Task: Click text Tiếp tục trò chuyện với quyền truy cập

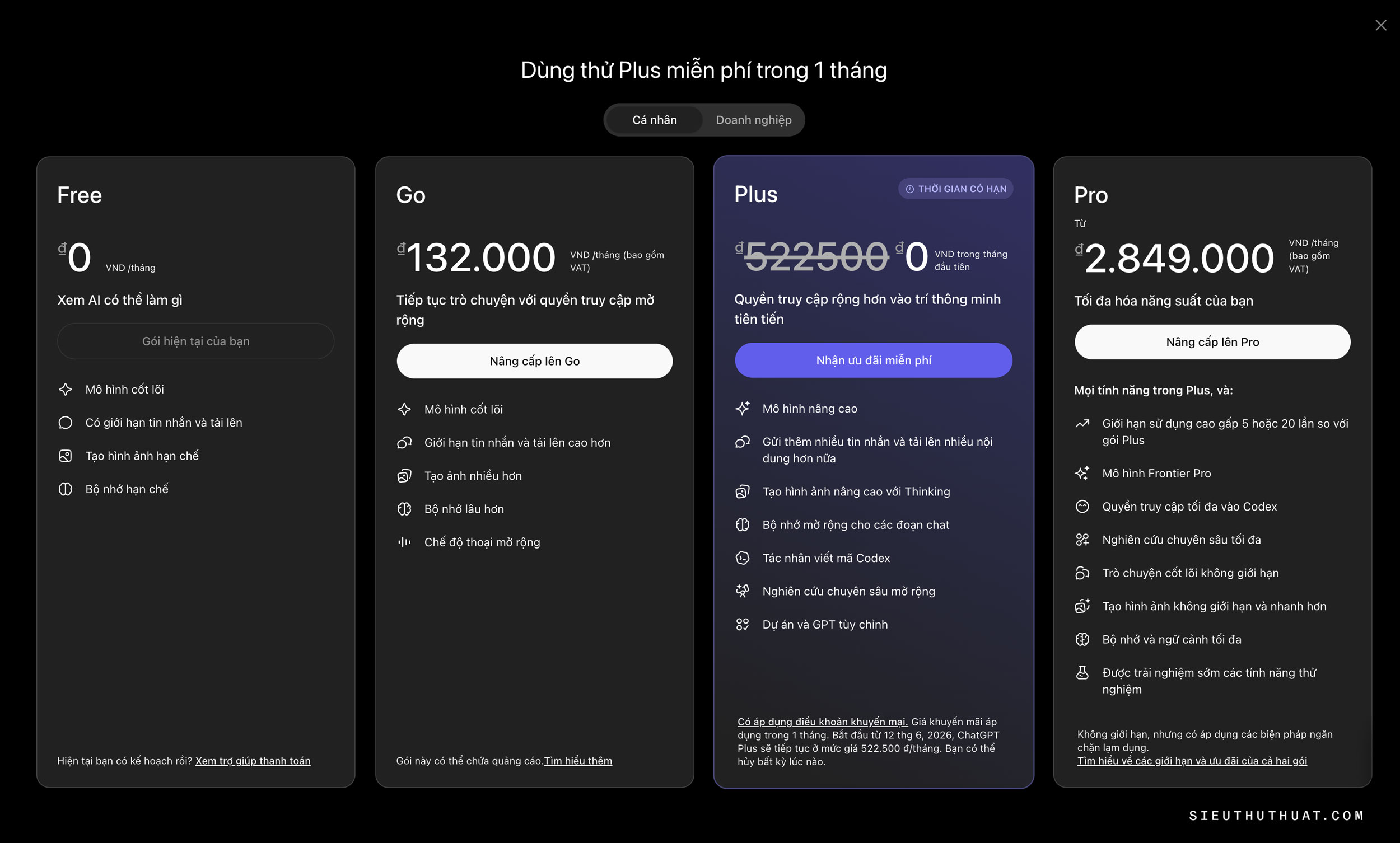Action: point(526,310)
